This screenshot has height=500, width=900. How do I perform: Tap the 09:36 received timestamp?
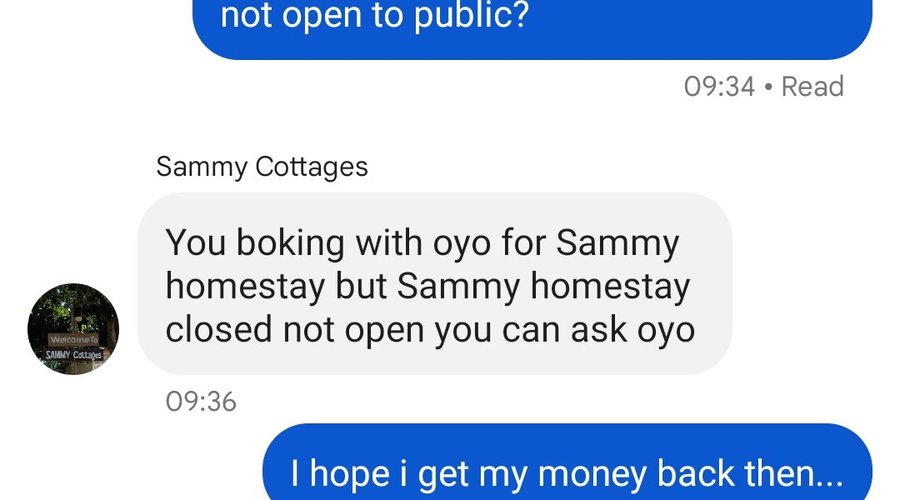click(x=201, y=401)
